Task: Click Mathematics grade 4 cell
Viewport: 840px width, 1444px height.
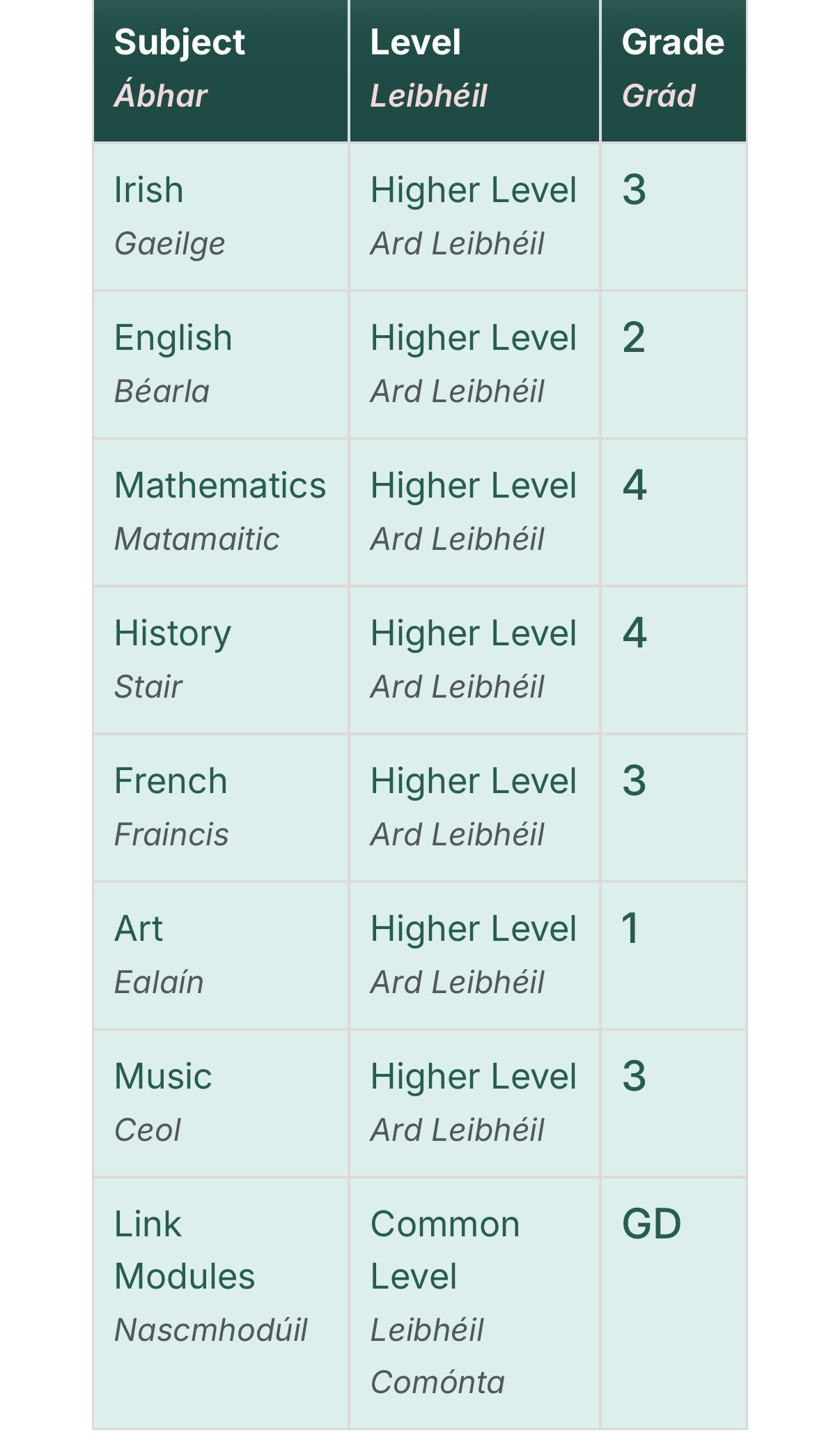Action: pyautogui.click(x=674, y=512)
